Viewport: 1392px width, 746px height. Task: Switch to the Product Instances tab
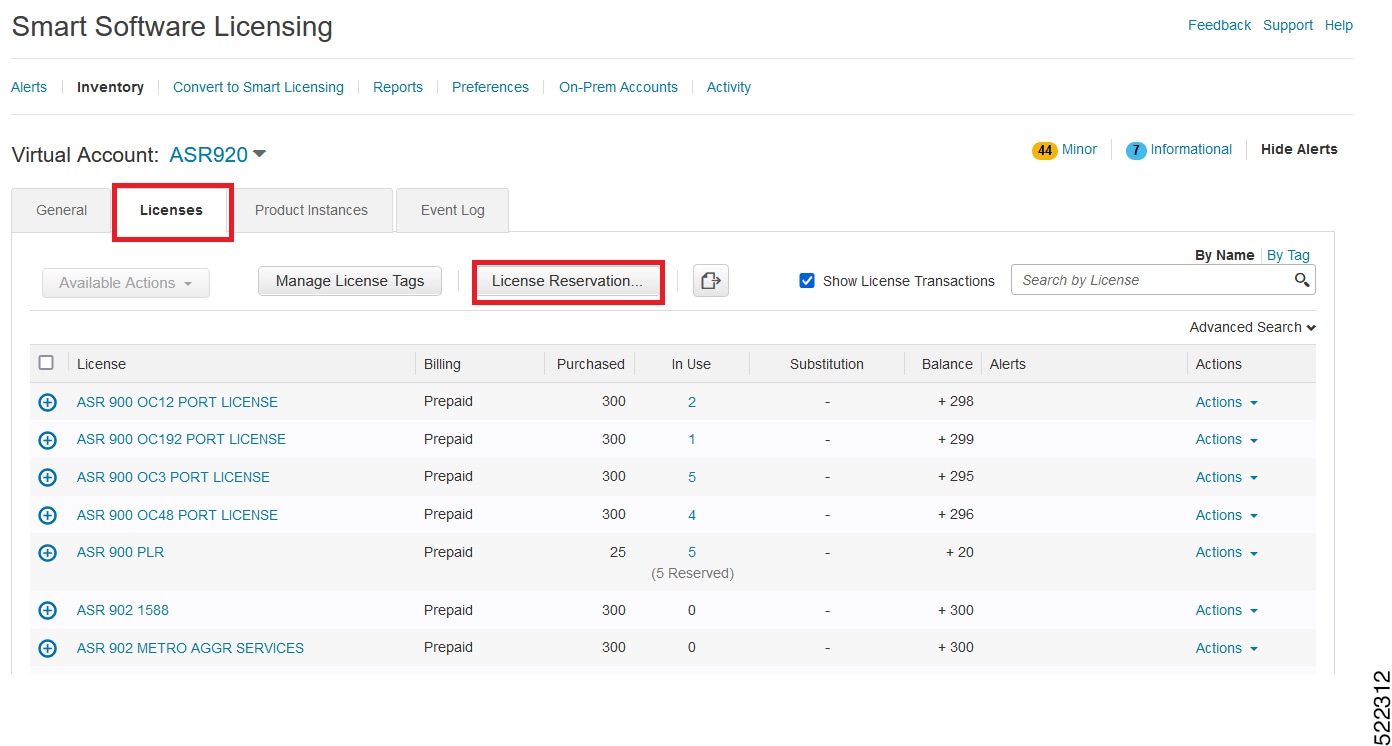coord(311,210)
